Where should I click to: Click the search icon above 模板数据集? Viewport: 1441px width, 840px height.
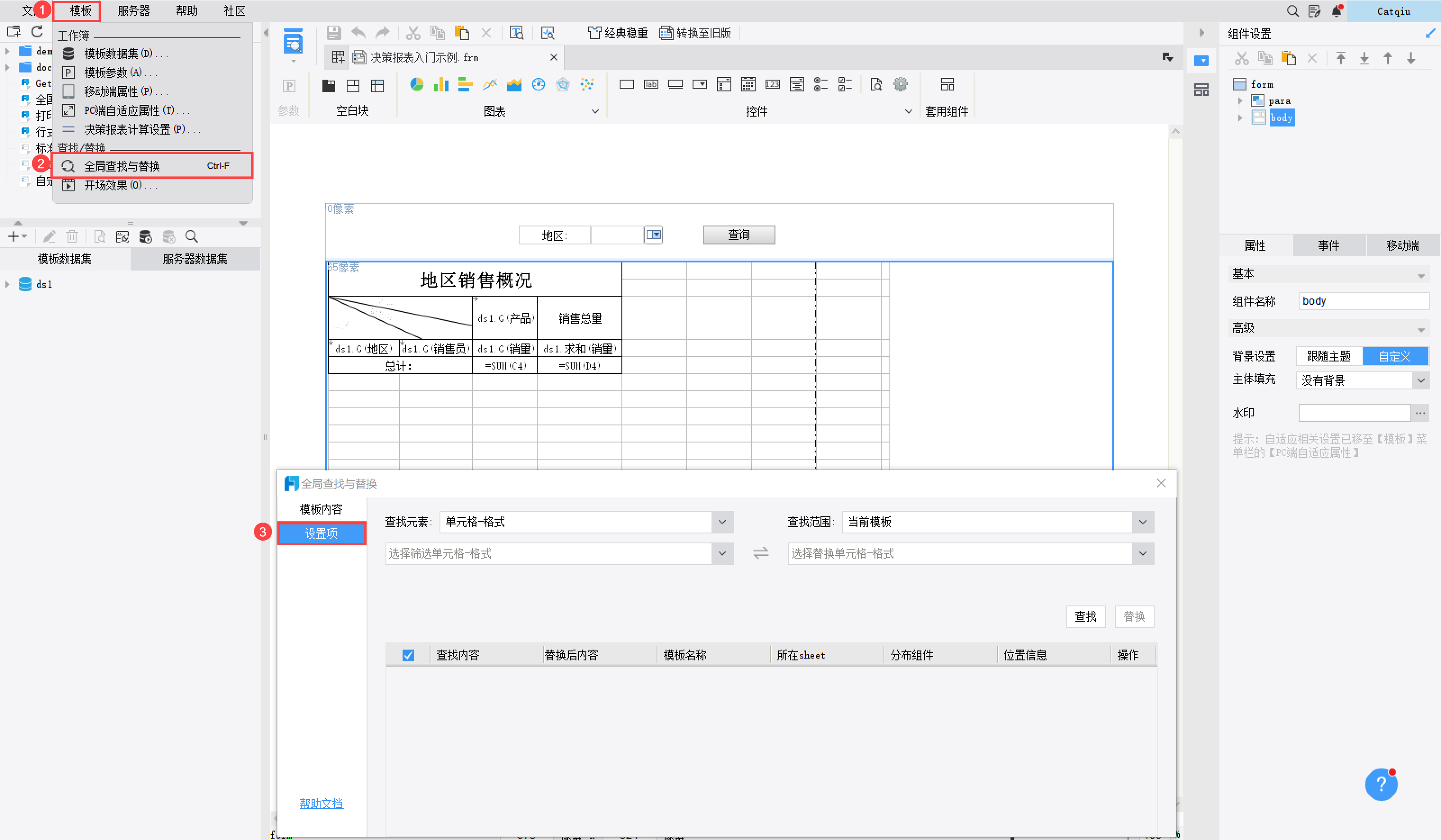191,236
